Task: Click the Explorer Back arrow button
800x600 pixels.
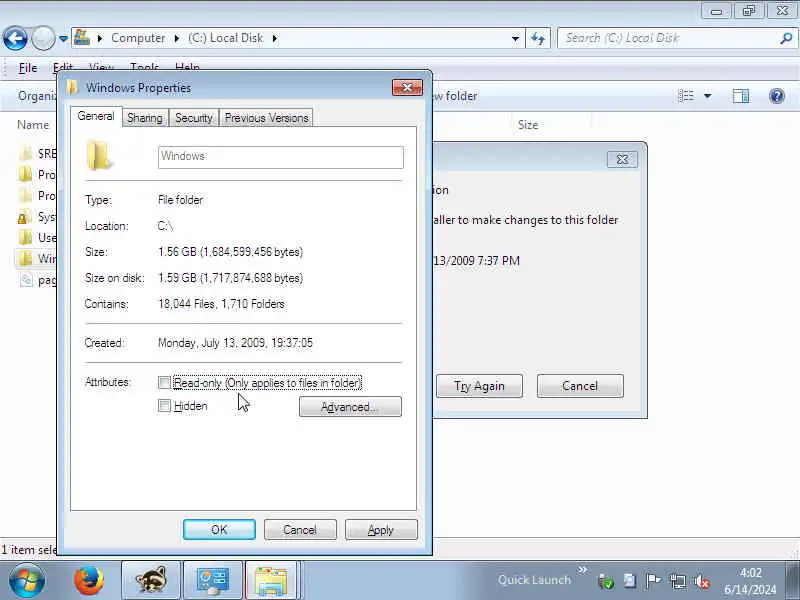Action: [x=15, y=38]
